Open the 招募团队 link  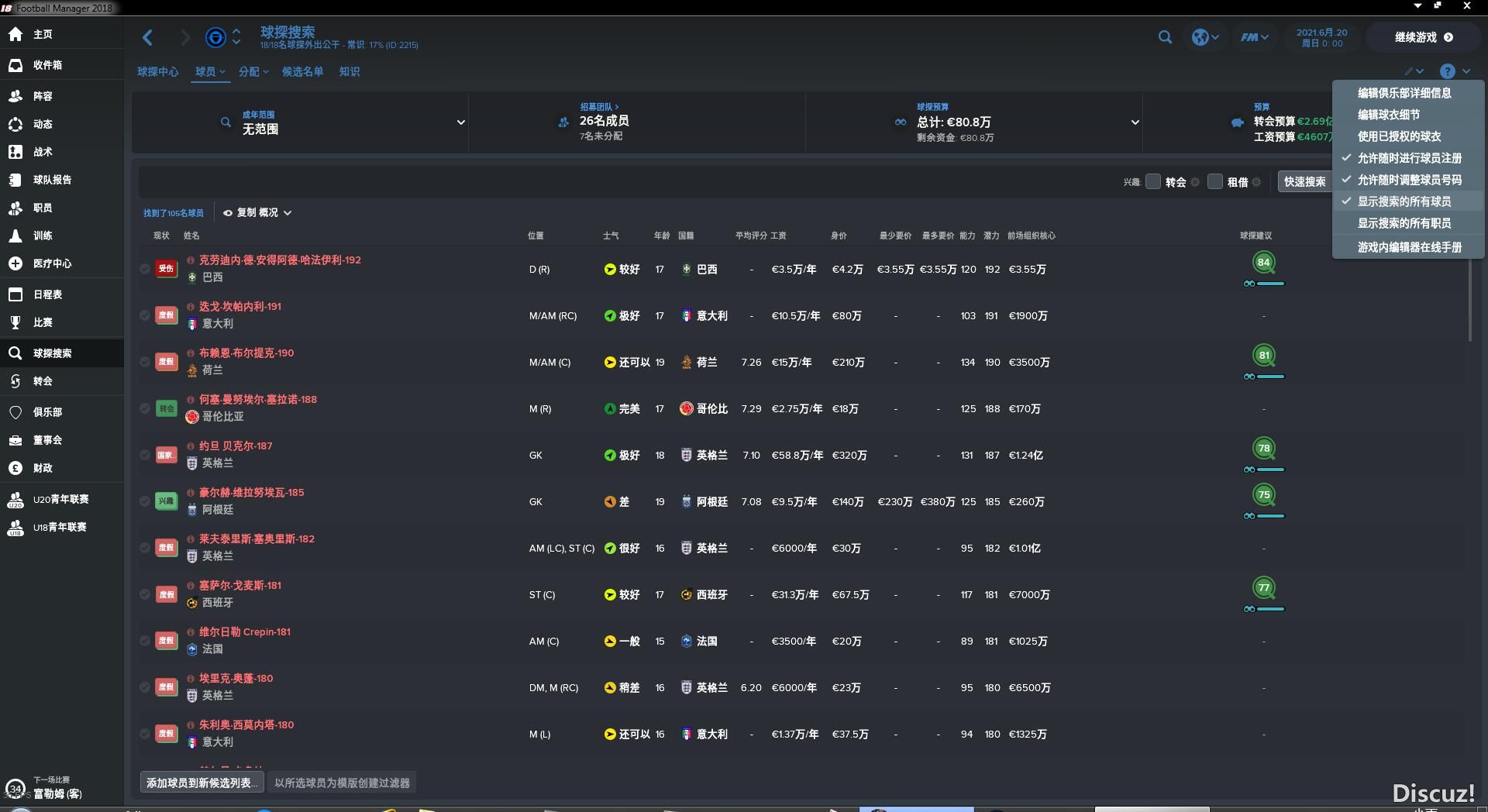[600, 107]
